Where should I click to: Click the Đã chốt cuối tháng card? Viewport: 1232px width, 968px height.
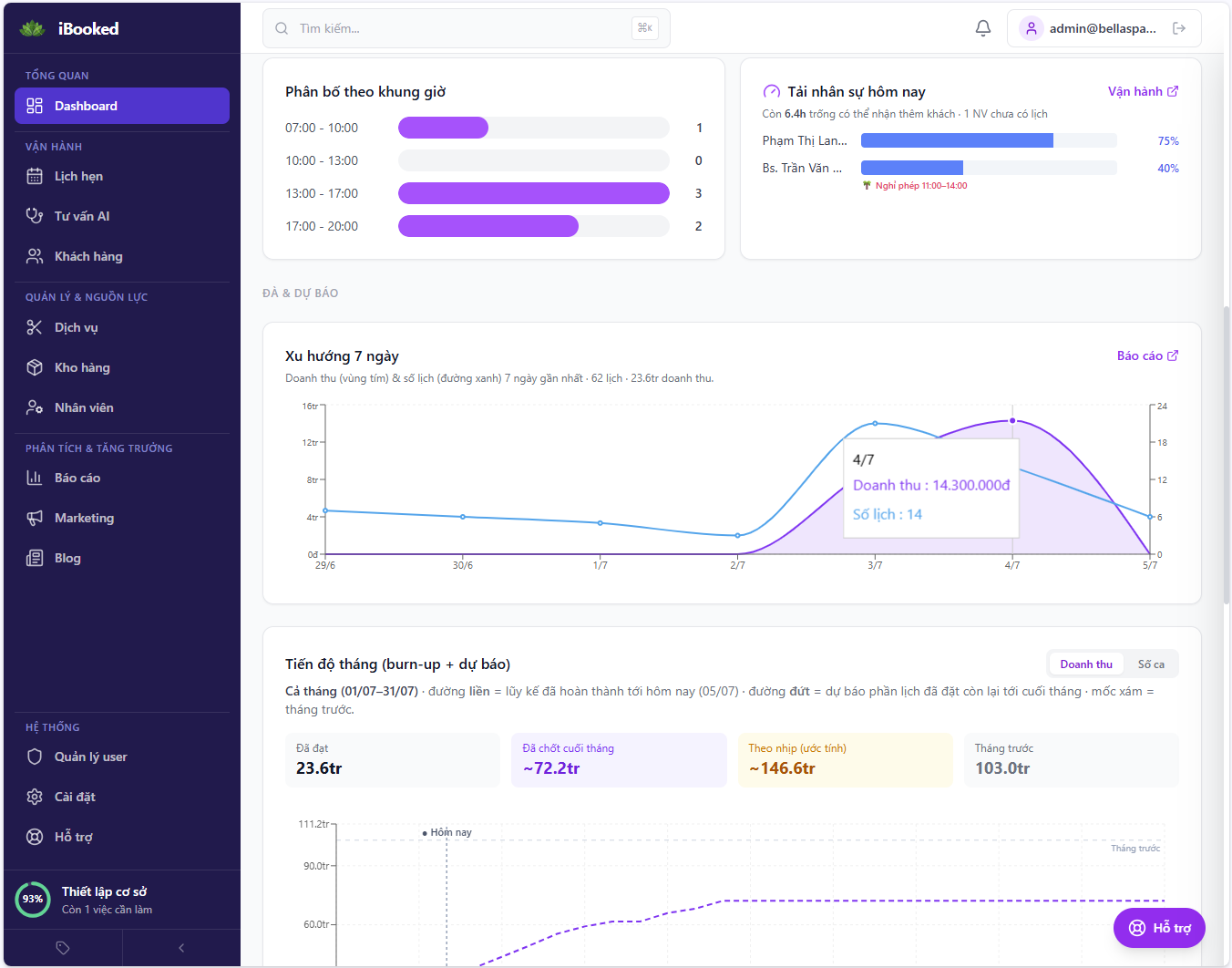click(619, 760)
